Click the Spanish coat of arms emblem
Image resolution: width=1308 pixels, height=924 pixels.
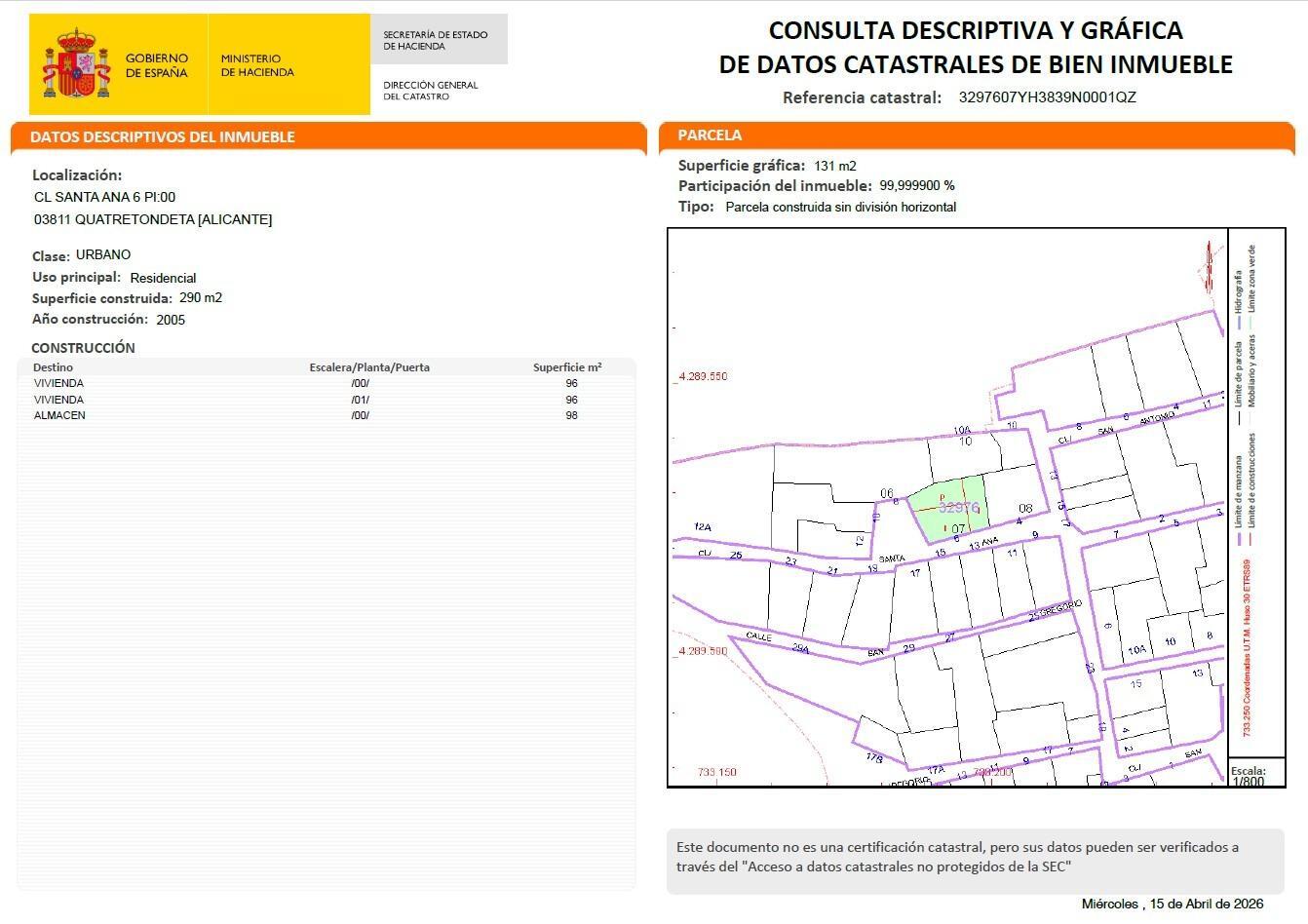77,64
